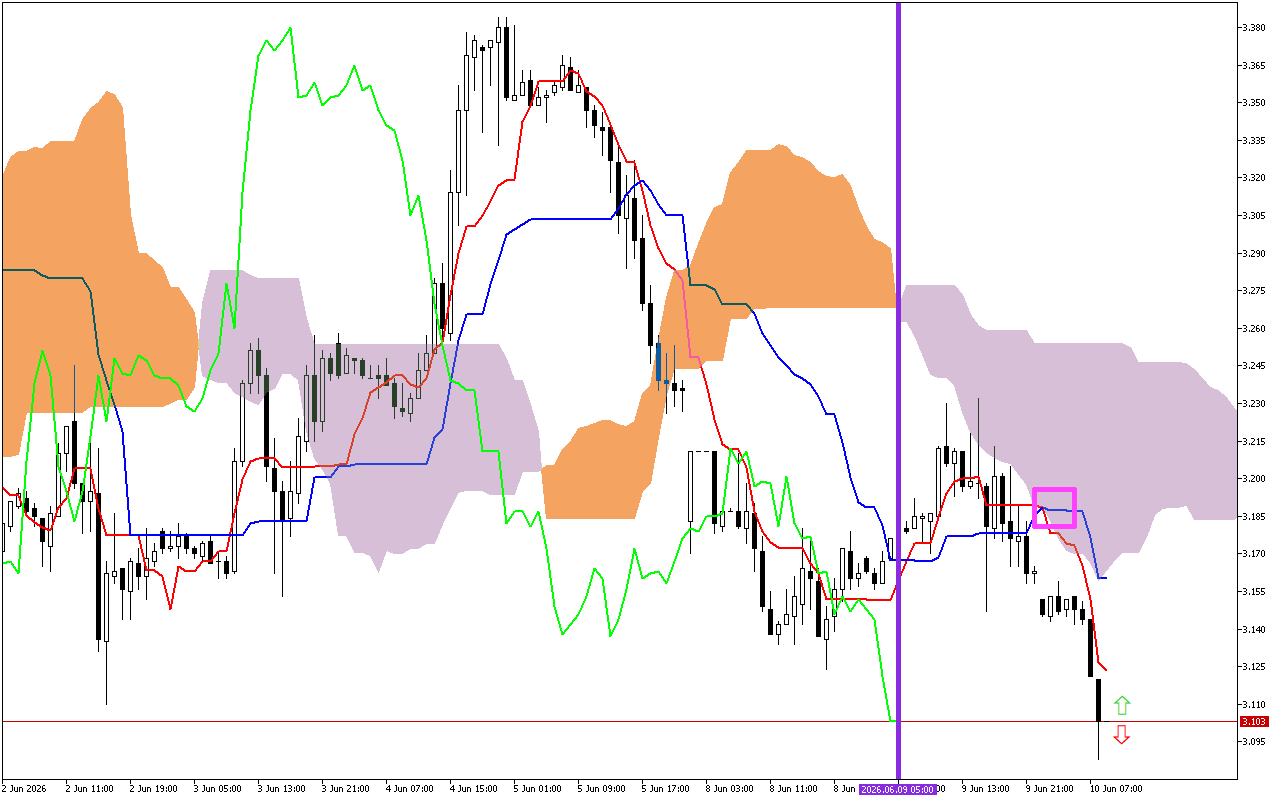1280x800 pixels.
Task: Click the 3.275 price axis label
Action: 1253,290
